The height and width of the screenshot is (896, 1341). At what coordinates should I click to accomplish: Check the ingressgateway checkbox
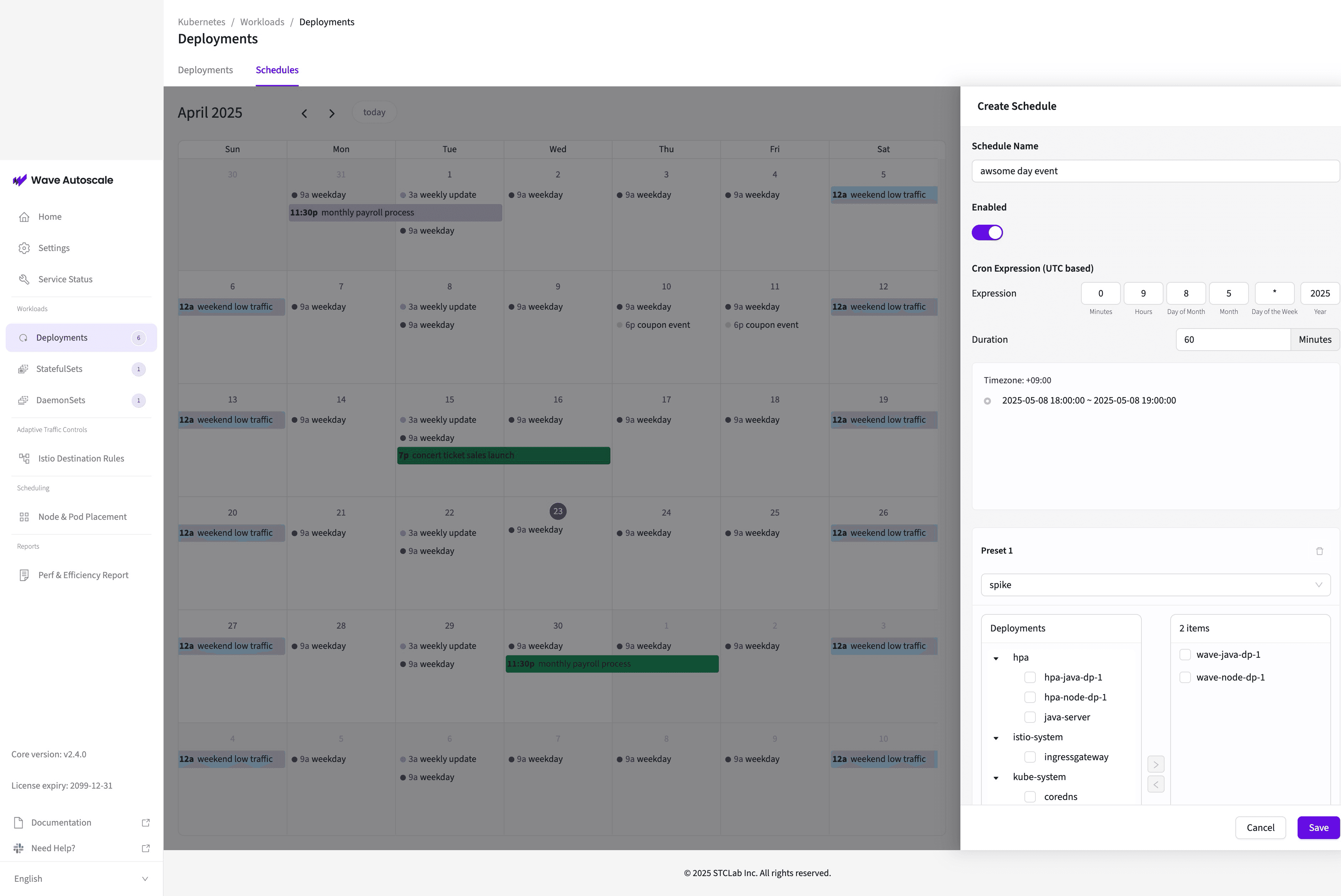(1030, 757)
